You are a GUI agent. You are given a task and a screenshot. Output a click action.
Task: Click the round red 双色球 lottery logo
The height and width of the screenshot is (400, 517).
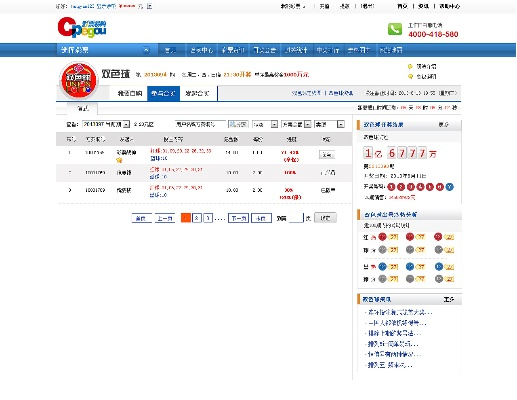tap(78, 80)
